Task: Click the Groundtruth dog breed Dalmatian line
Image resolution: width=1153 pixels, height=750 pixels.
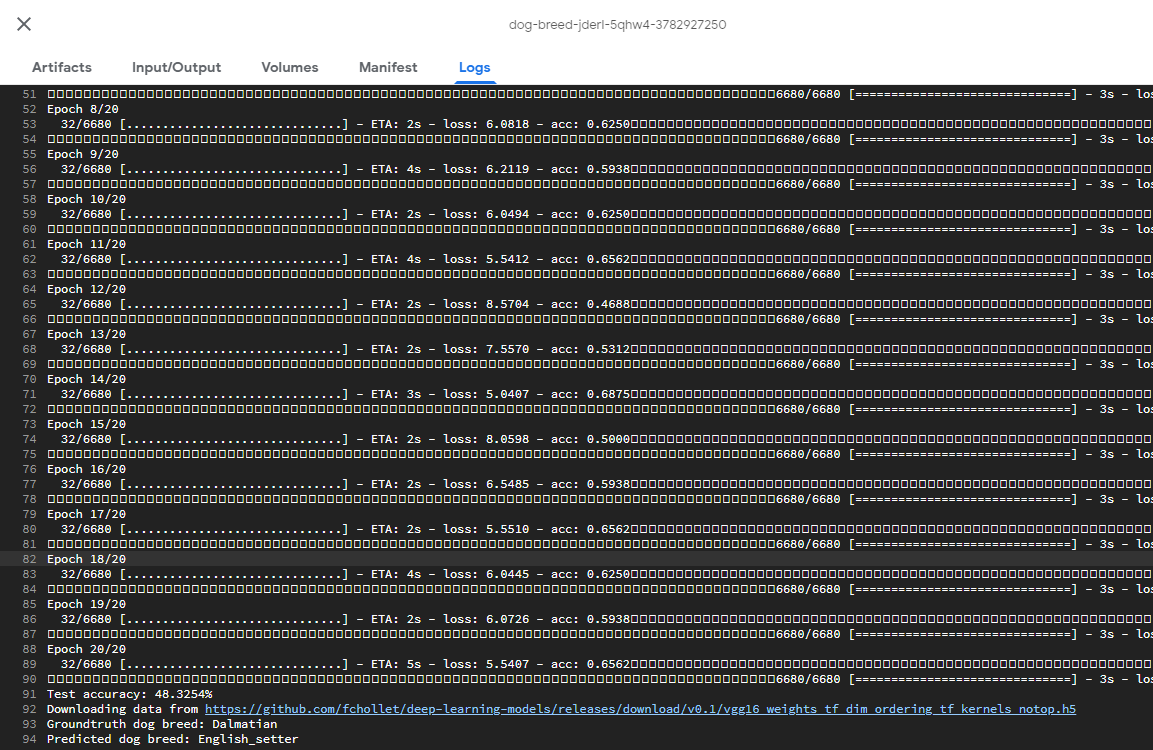Action: coord(162,724)
